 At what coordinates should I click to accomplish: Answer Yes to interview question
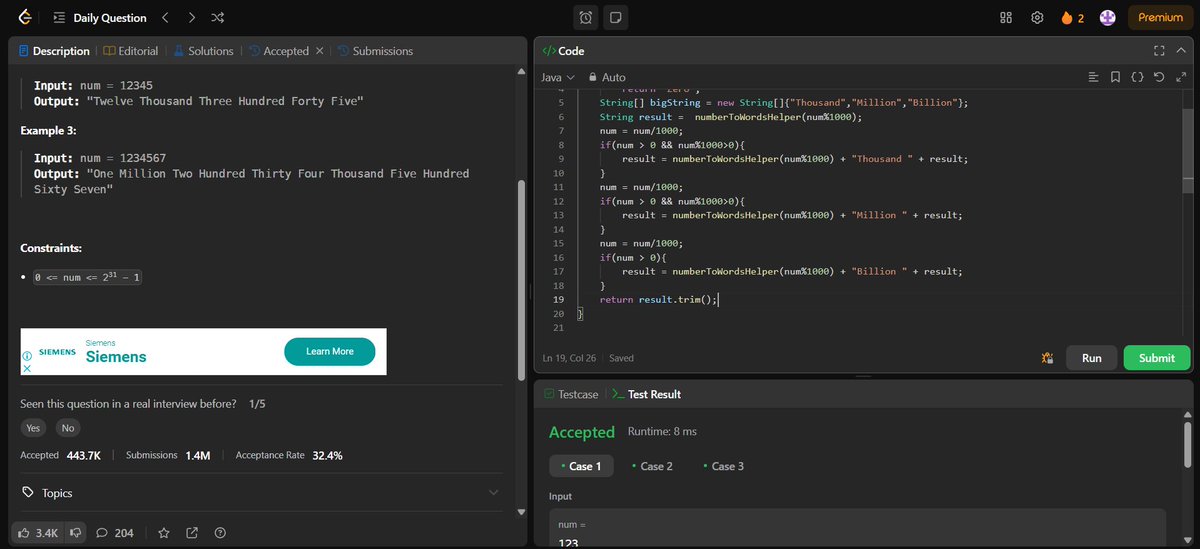point(34,427)
